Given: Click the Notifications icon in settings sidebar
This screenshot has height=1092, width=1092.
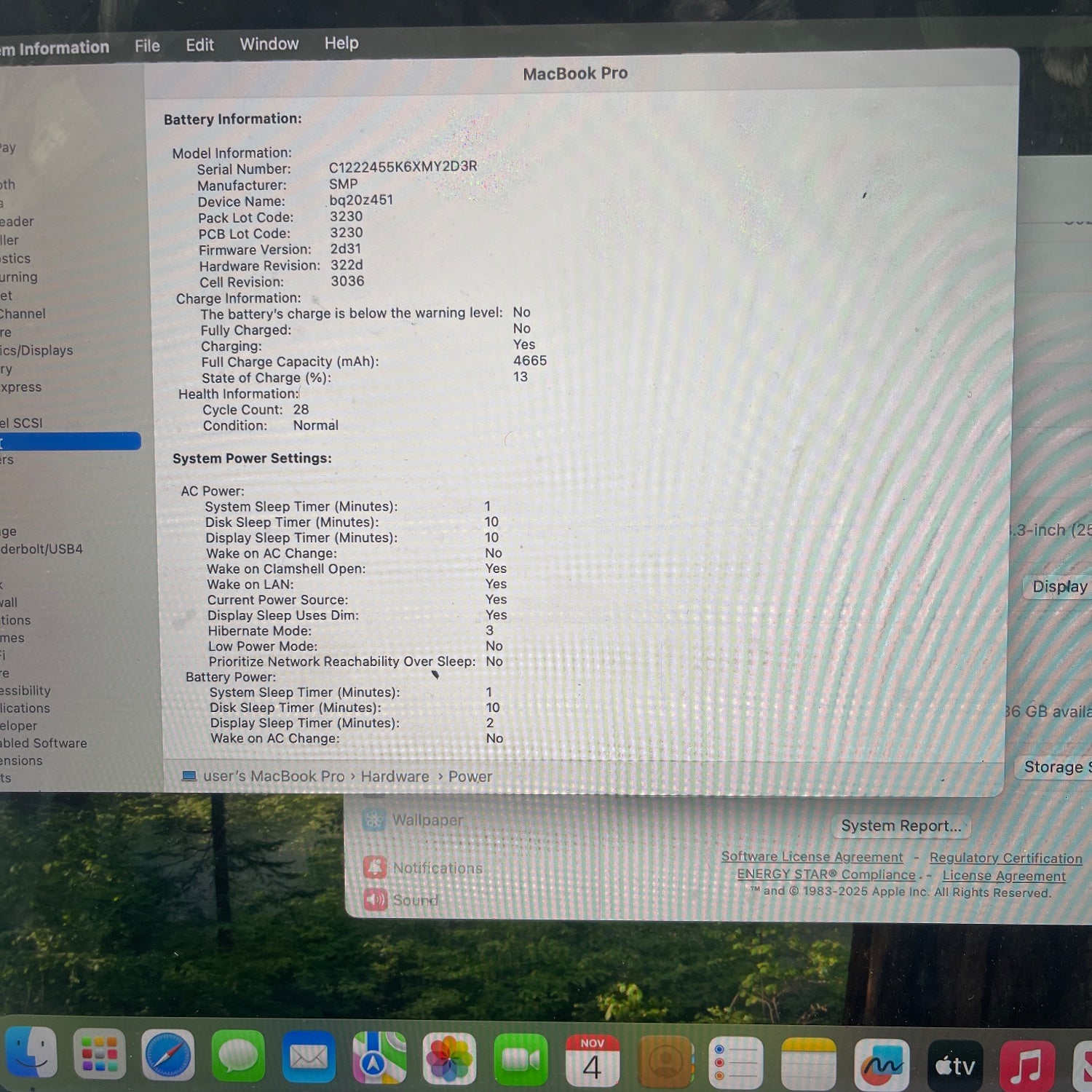Looking at the screenshot, I should coord(375,867).
